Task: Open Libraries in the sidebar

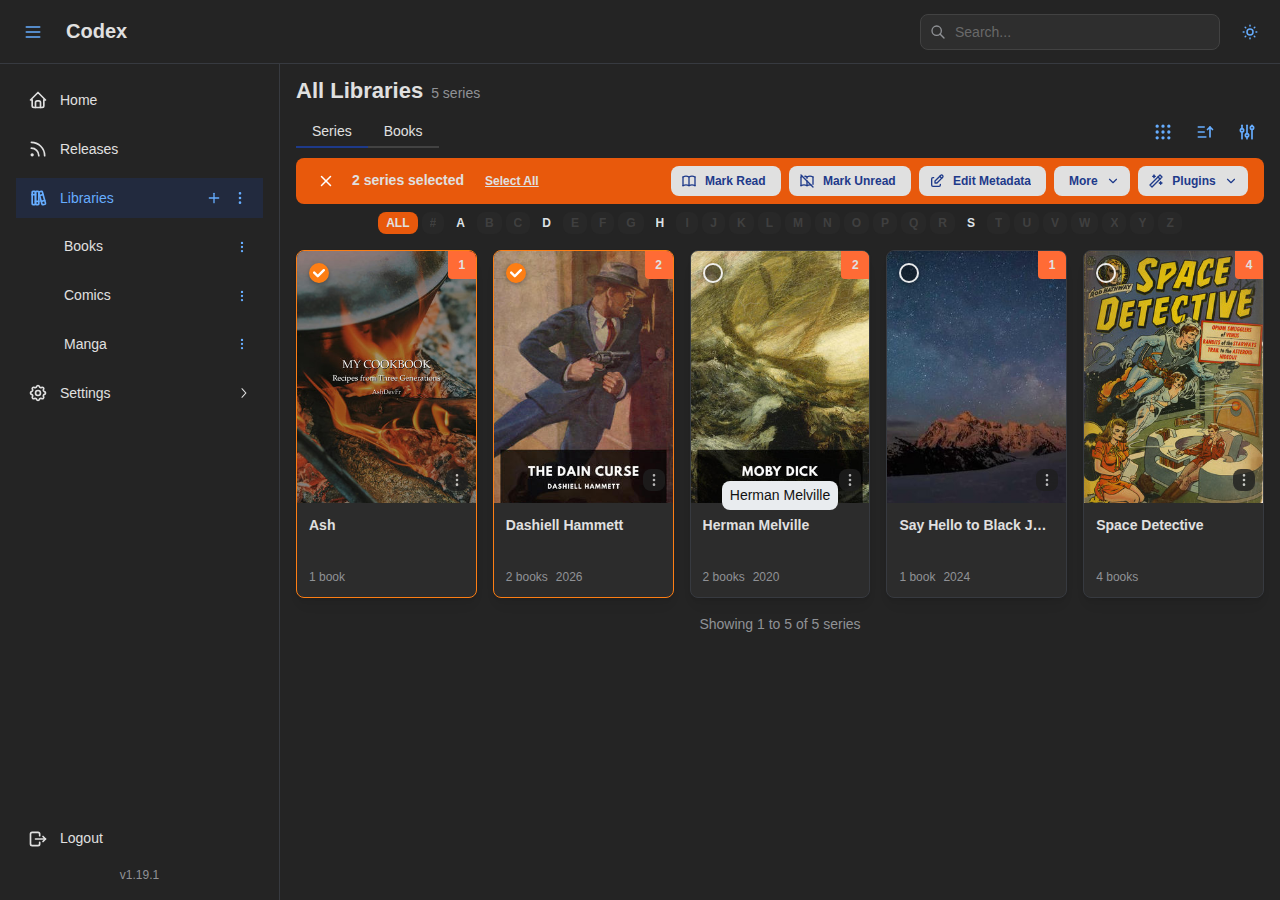Action: [87, 198]
